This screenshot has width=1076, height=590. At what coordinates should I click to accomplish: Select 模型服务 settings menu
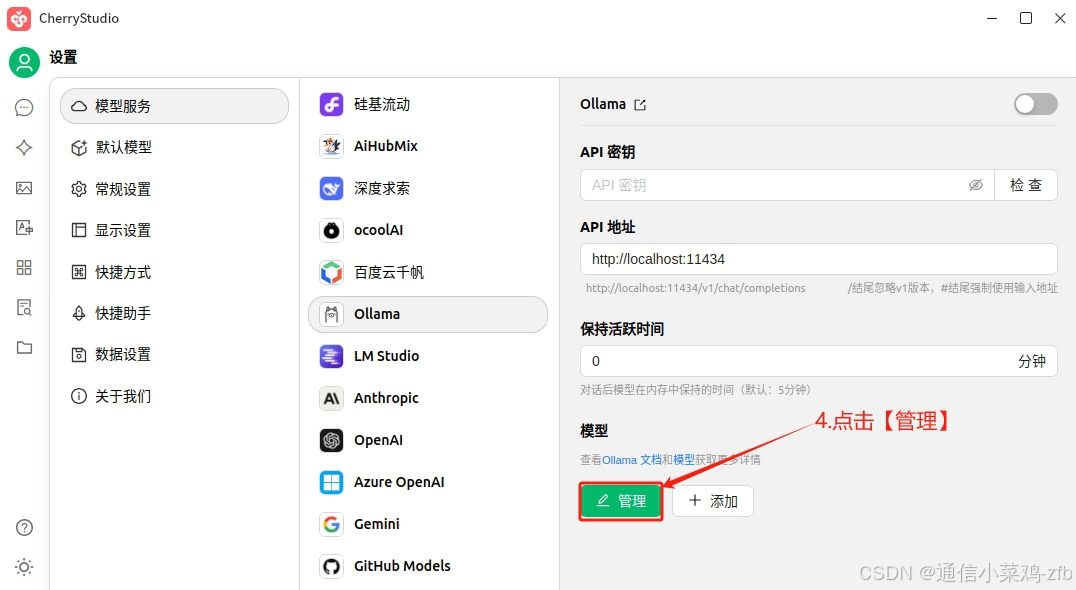coord(174,106)
